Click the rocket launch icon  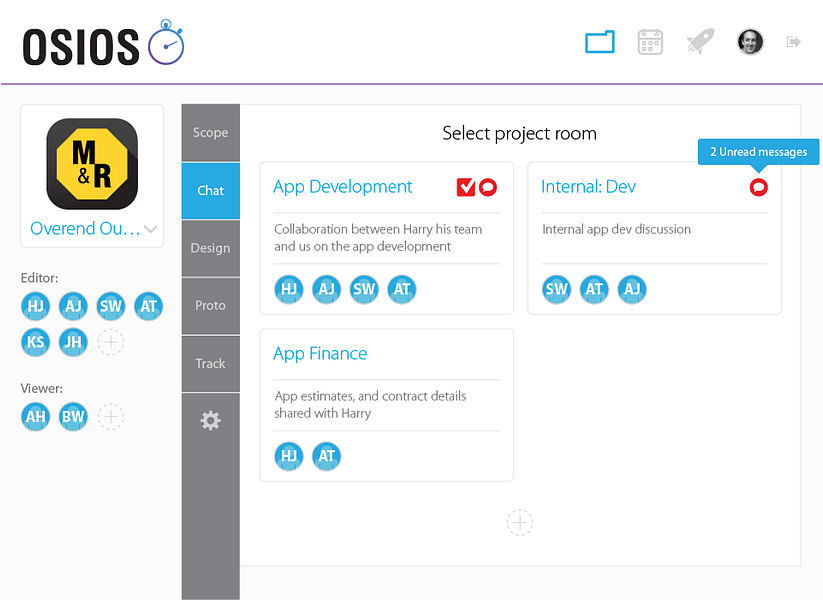[701, 41]
